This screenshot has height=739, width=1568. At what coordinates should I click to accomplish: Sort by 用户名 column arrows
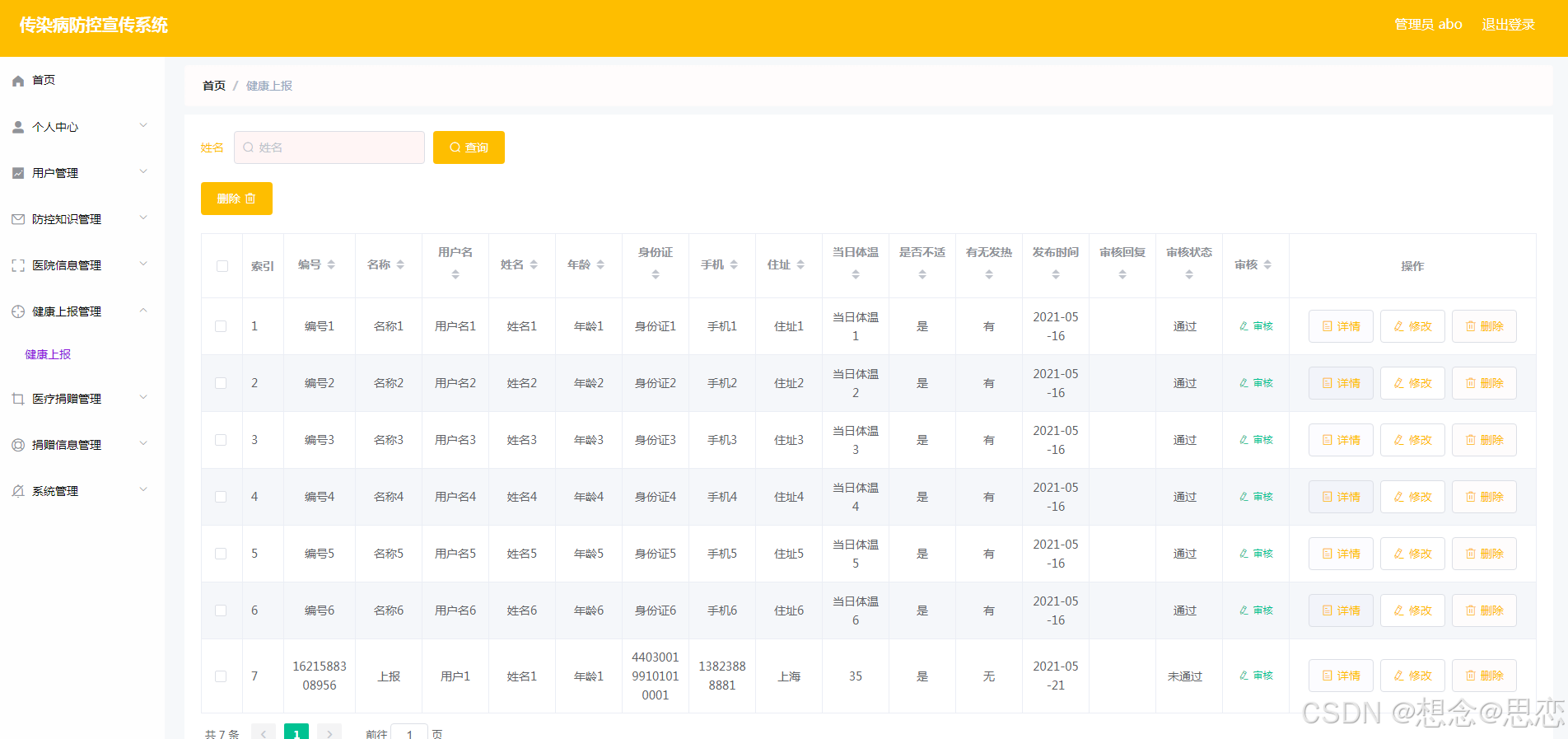(455, 274)
